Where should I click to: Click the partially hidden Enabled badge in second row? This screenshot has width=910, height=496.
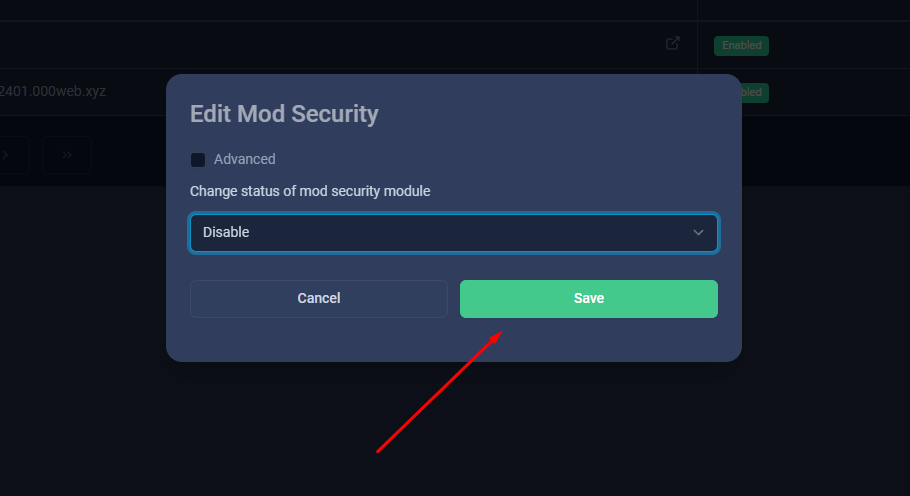point(755,93)
